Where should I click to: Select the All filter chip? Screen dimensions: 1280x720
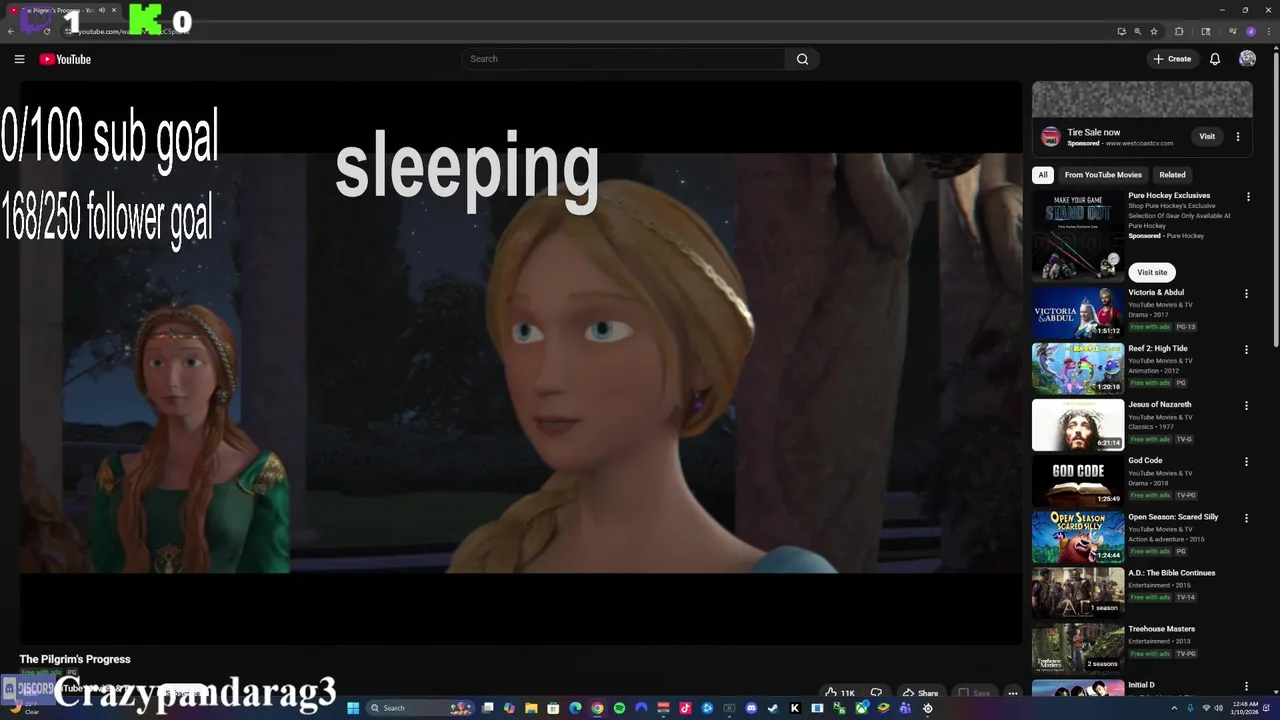tap(1043, 175)
